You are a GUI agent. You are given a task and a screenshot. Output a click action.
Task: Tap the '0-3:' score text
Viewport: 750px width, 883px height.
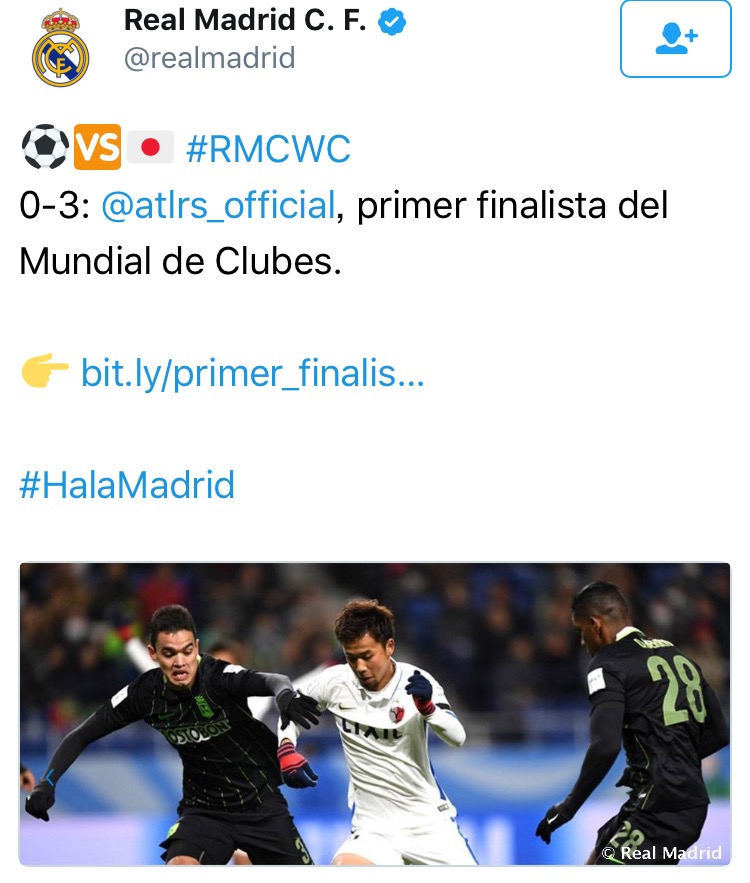[x=55, y=204]
